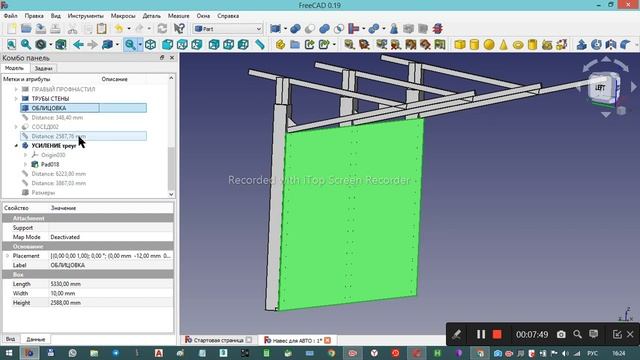Screen dimensions: 640x360
Task: Expand the СОСЕД002 tree item
Action: coord(16,127)
